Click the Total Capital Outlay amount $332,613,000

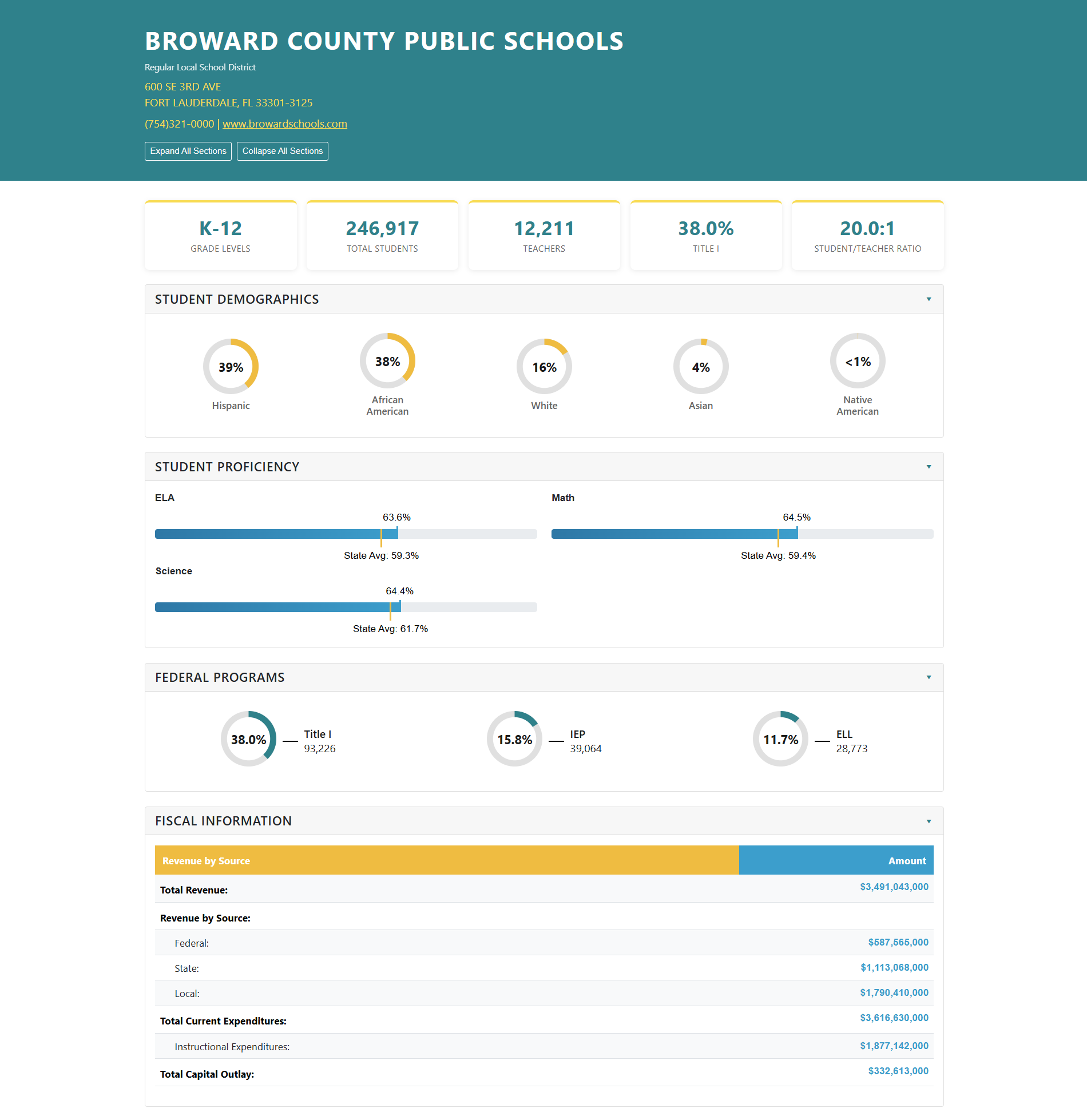(x=898, y=1071)
